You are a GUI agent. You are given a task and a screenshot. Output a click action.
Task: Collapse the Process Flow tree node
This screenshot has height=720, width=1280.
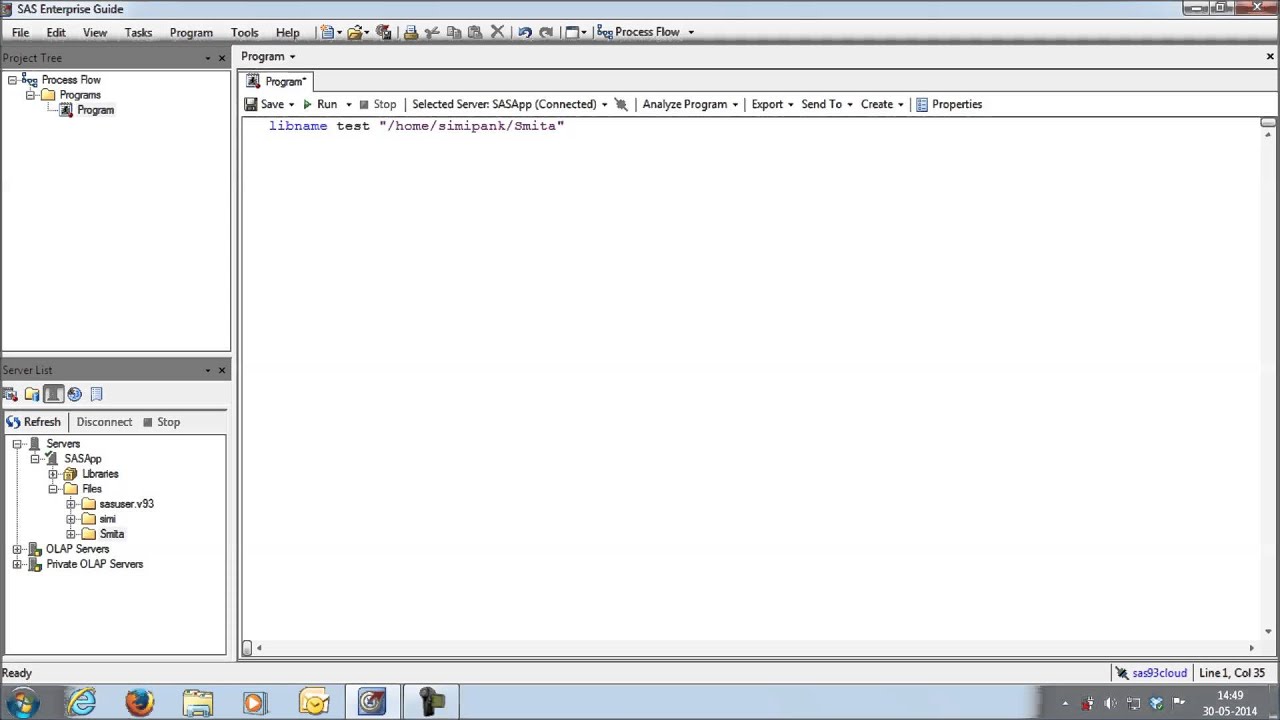click(12, 80)
